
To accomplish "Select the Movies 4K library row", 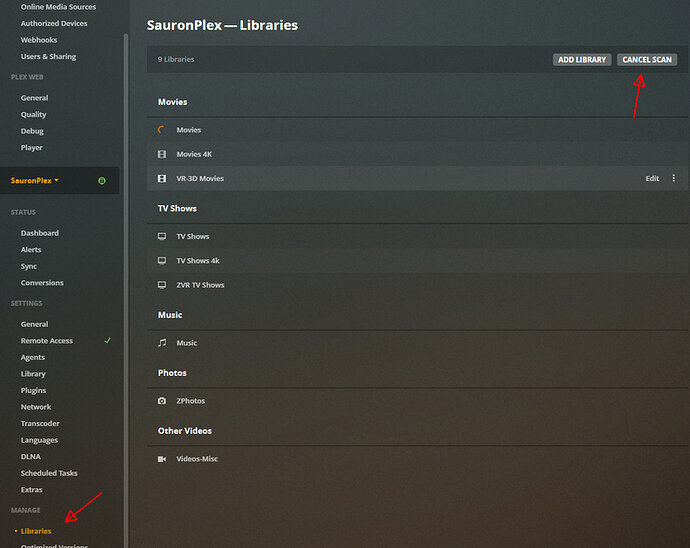I will click(x=417, y=154).
